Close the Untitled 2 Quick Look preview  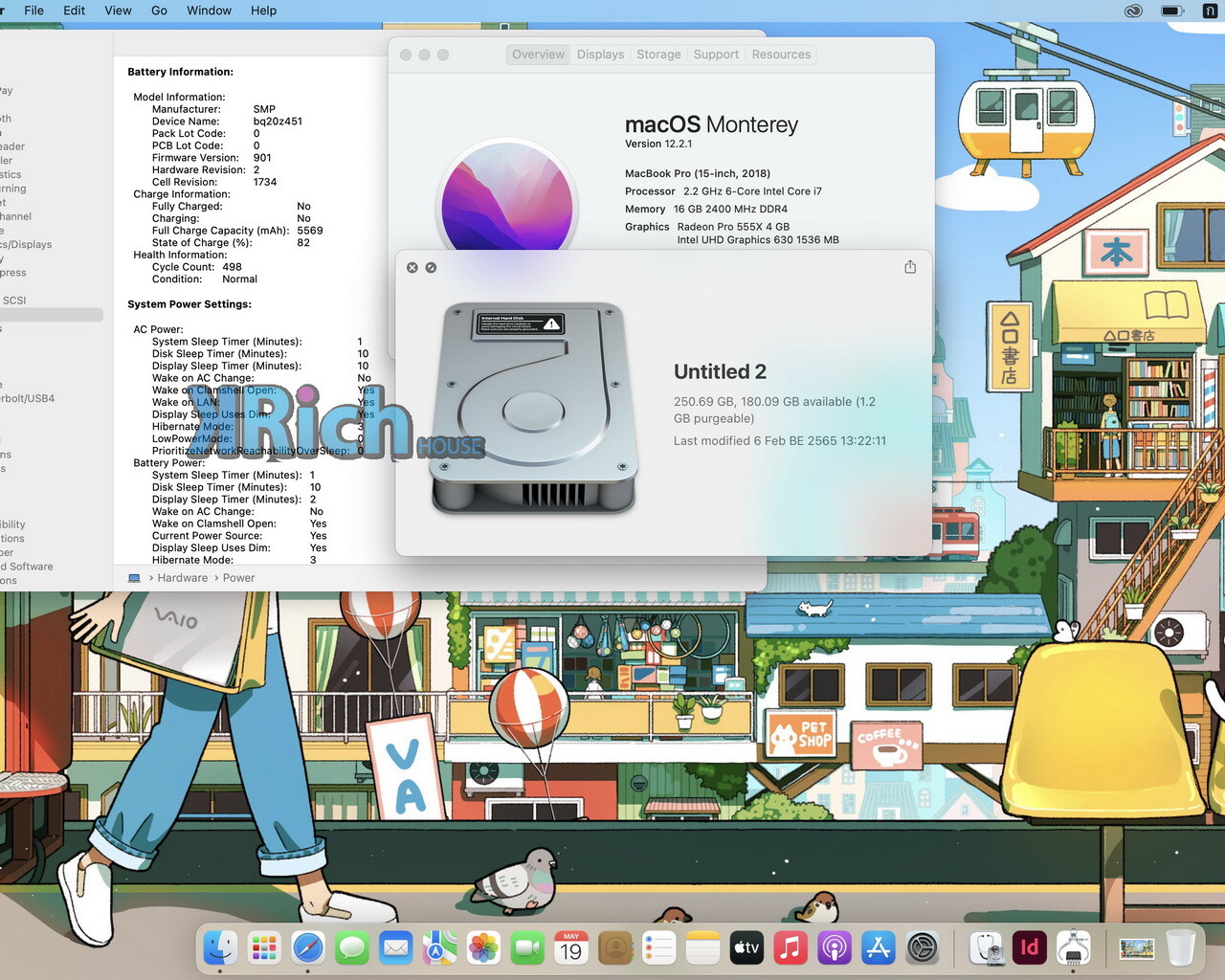412,268
